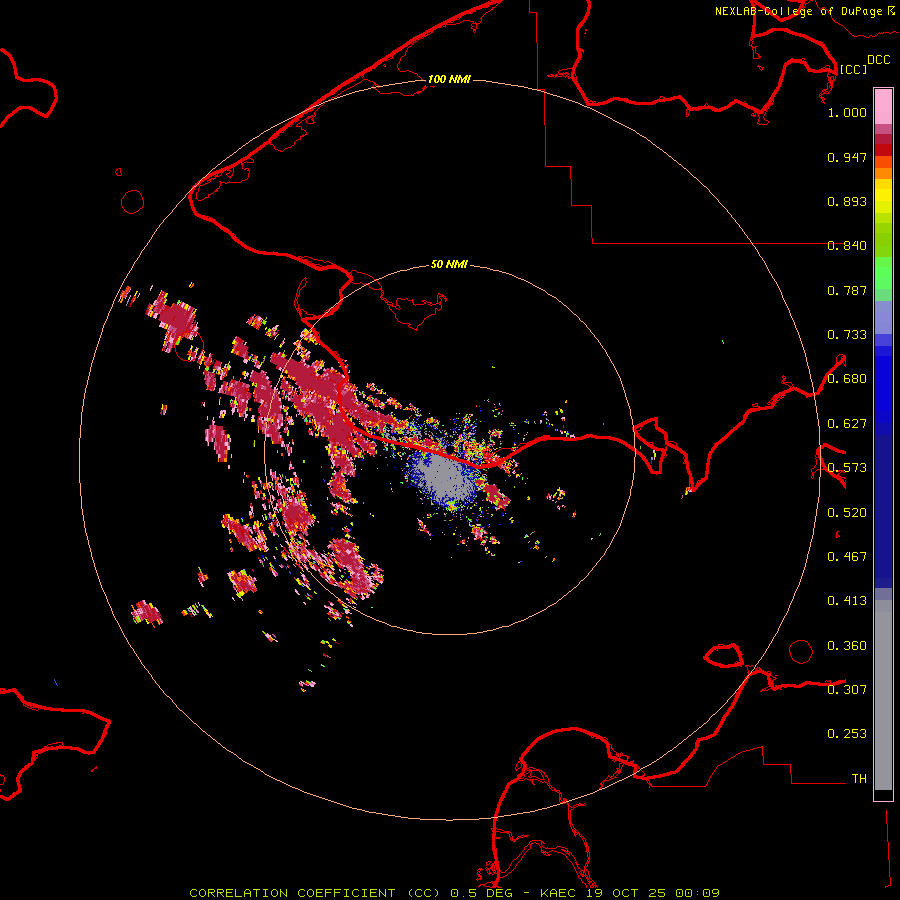Pick the dark red color bar segment
The height and width of the screenshot is (900, 900).
click(883, 149)
